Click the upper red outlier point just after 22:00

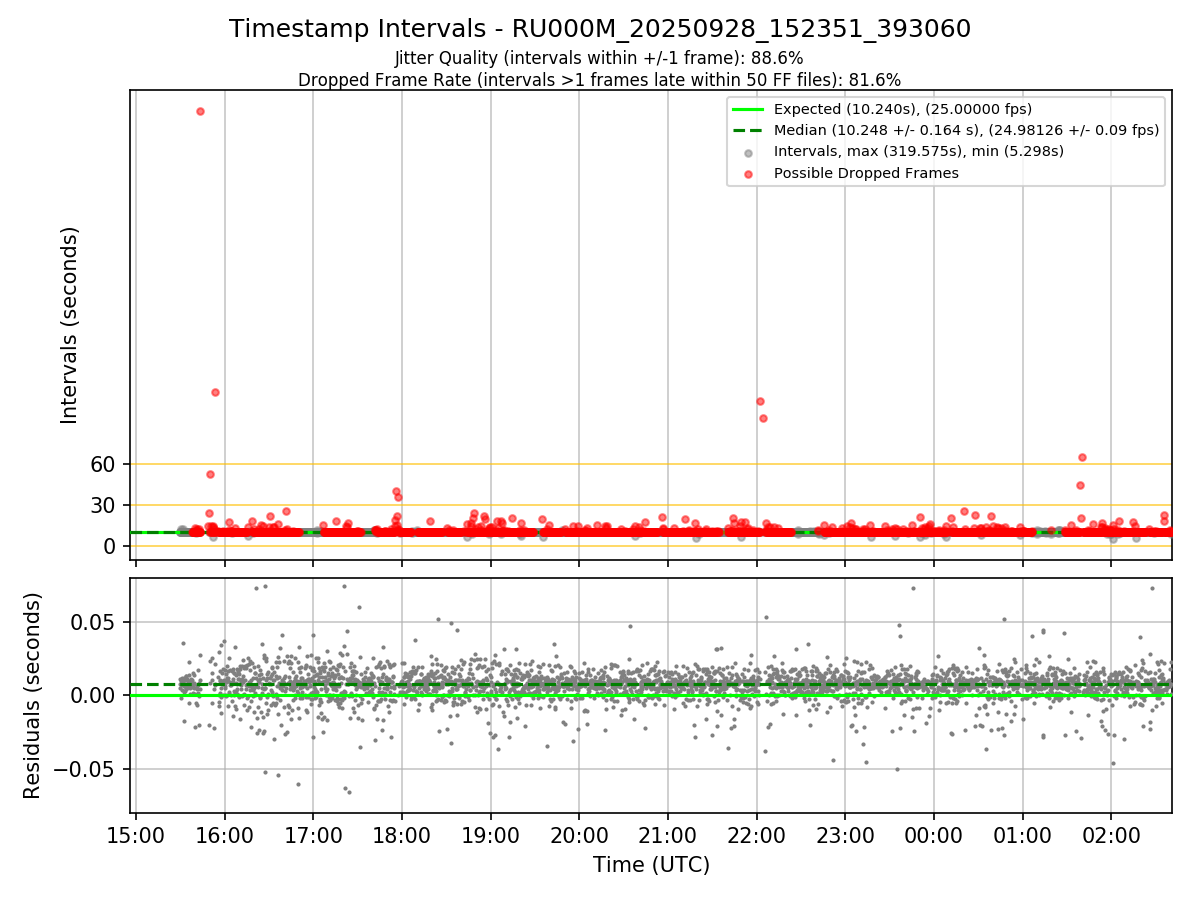760,401
